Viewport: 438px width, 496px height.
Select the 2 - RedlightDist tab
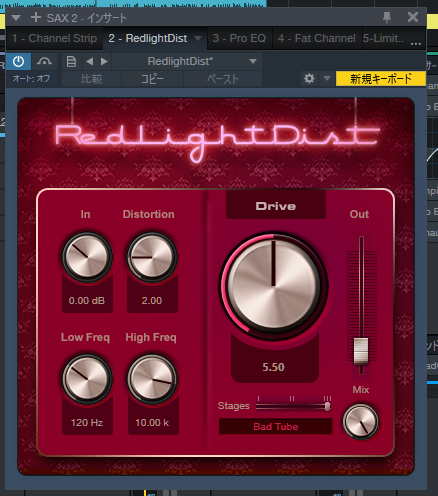[148, 38]
